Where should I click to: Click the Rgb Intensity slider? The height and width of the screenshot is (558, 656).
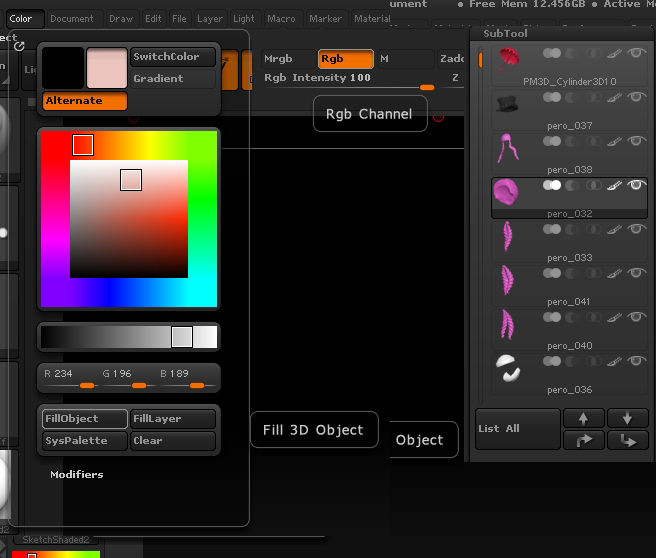tap(349, 82)
